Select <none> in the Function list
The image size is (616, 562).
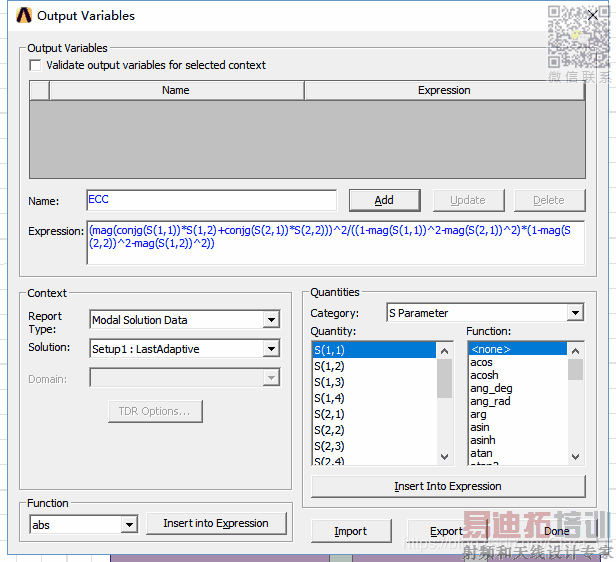[518, 349]
